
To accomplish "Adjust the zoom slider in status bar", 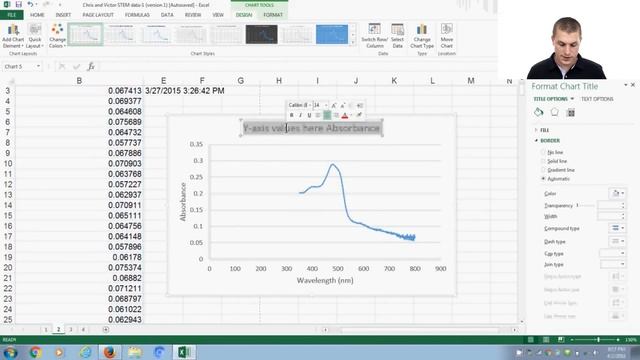I will click(x=598, y=340).
